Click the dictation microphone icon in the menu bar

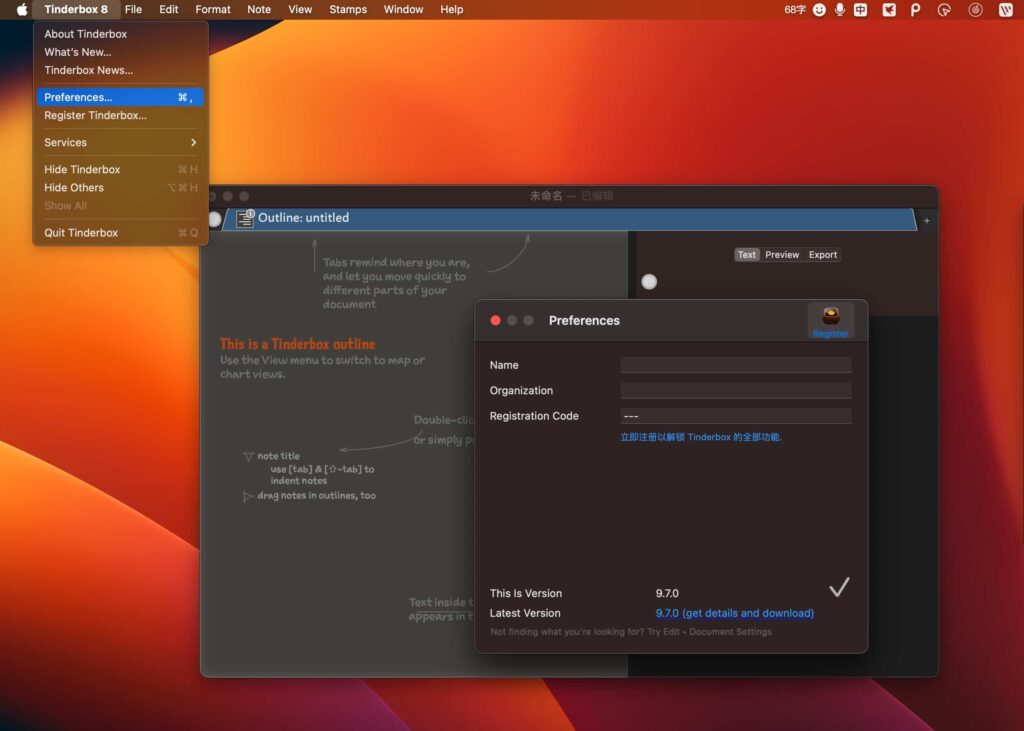[x=840, y=9]
